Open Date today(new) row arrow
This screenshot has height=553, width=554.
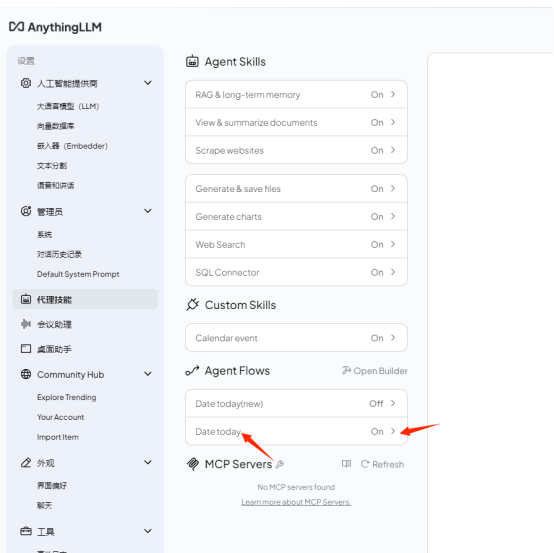point(393,403)
